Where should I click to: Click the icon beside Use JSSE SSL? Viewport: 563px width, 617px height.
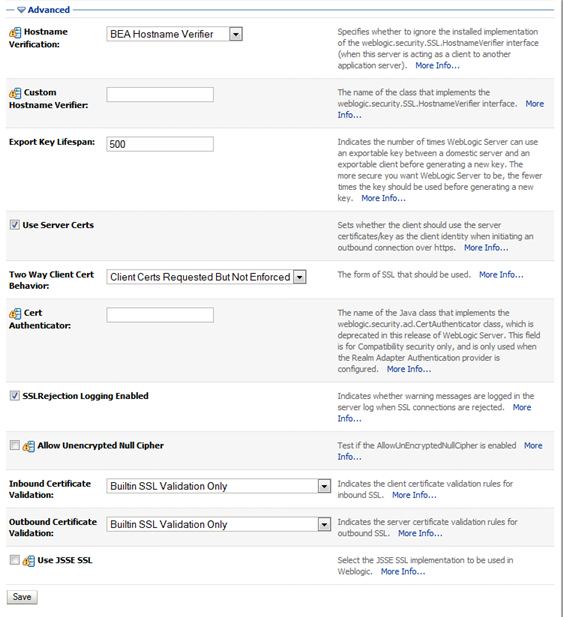click(x=28, y=560)
